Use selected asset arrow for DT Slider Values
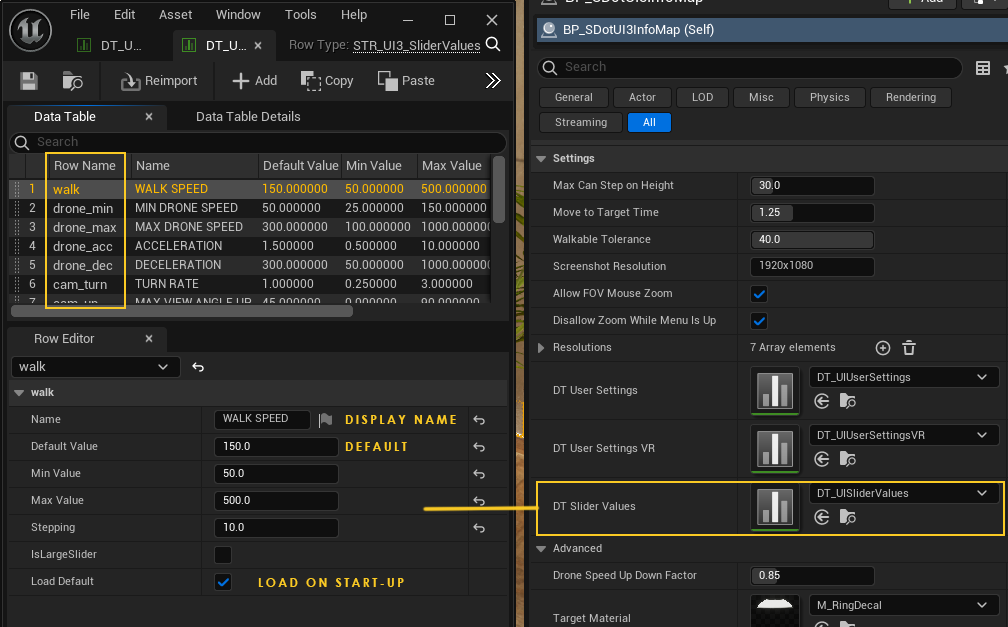Viewport: 1008px width, 627px height. (x=822, y=517)
